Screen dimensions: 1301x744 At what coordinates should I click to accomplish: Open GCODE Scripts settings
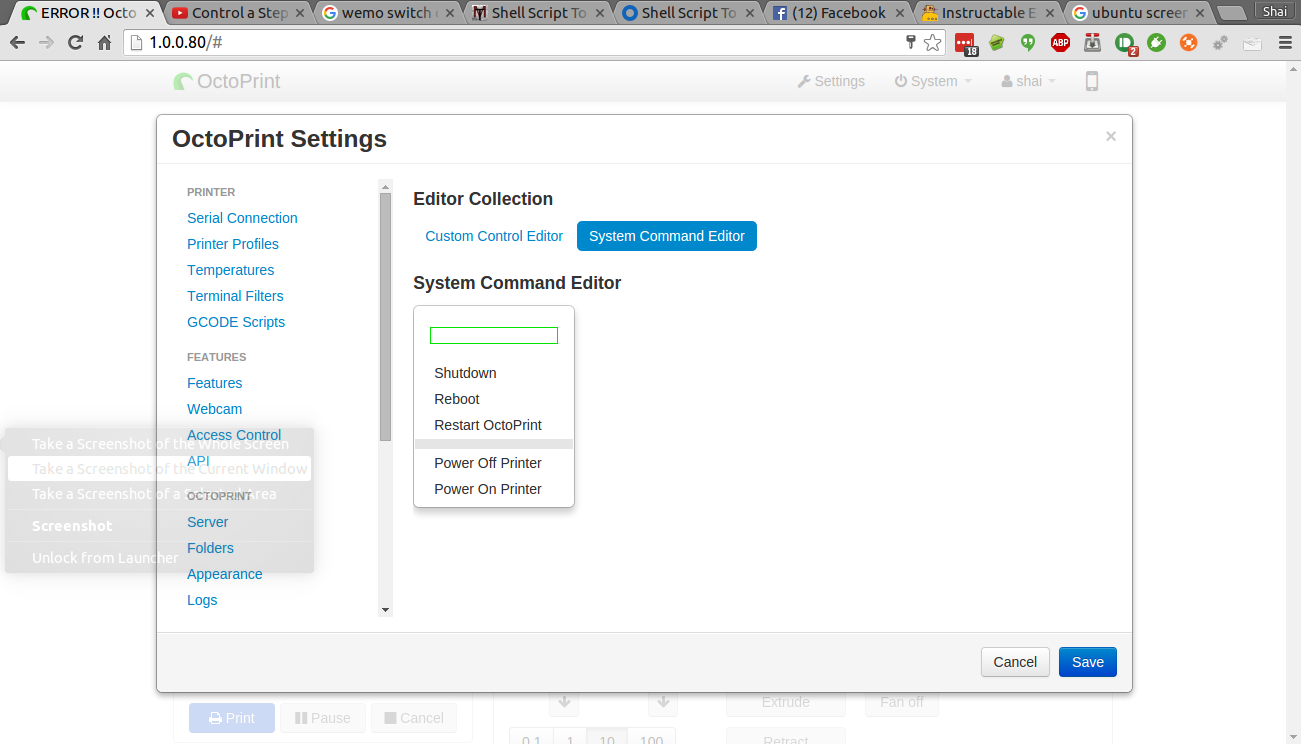[236, 322]
